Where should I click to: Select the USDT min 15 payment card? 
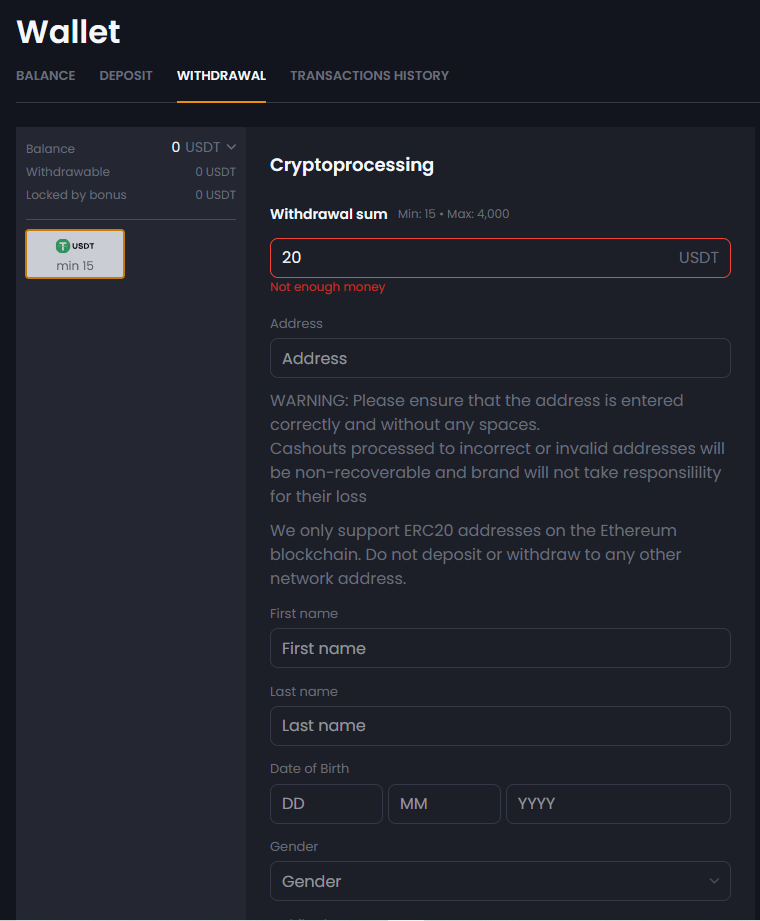[x=75, y=254]
